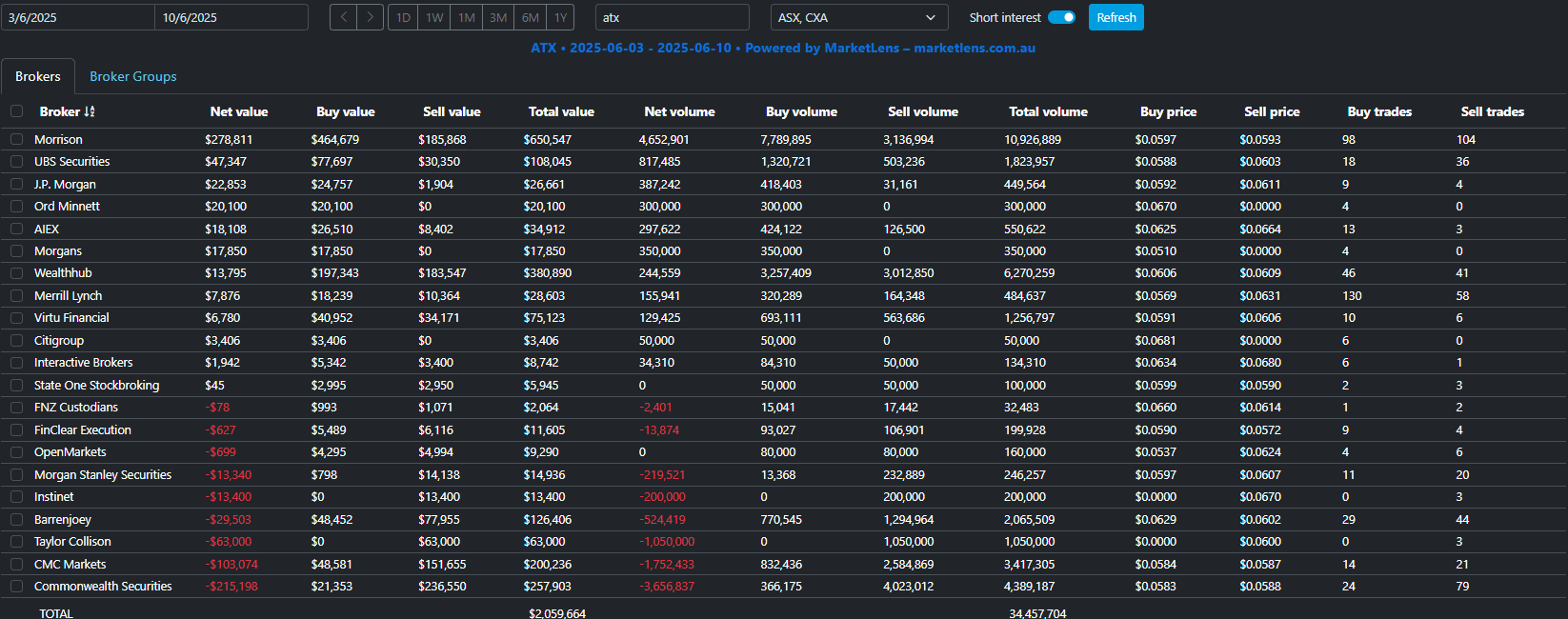
Task: Sort by the Buy volume column header
Action: pos(801,111)
